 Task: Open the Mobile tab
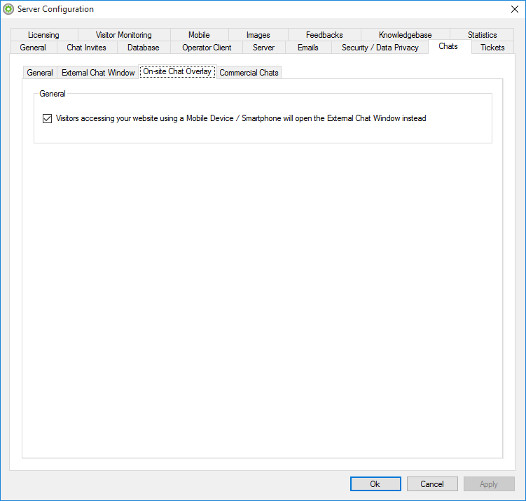199,35
